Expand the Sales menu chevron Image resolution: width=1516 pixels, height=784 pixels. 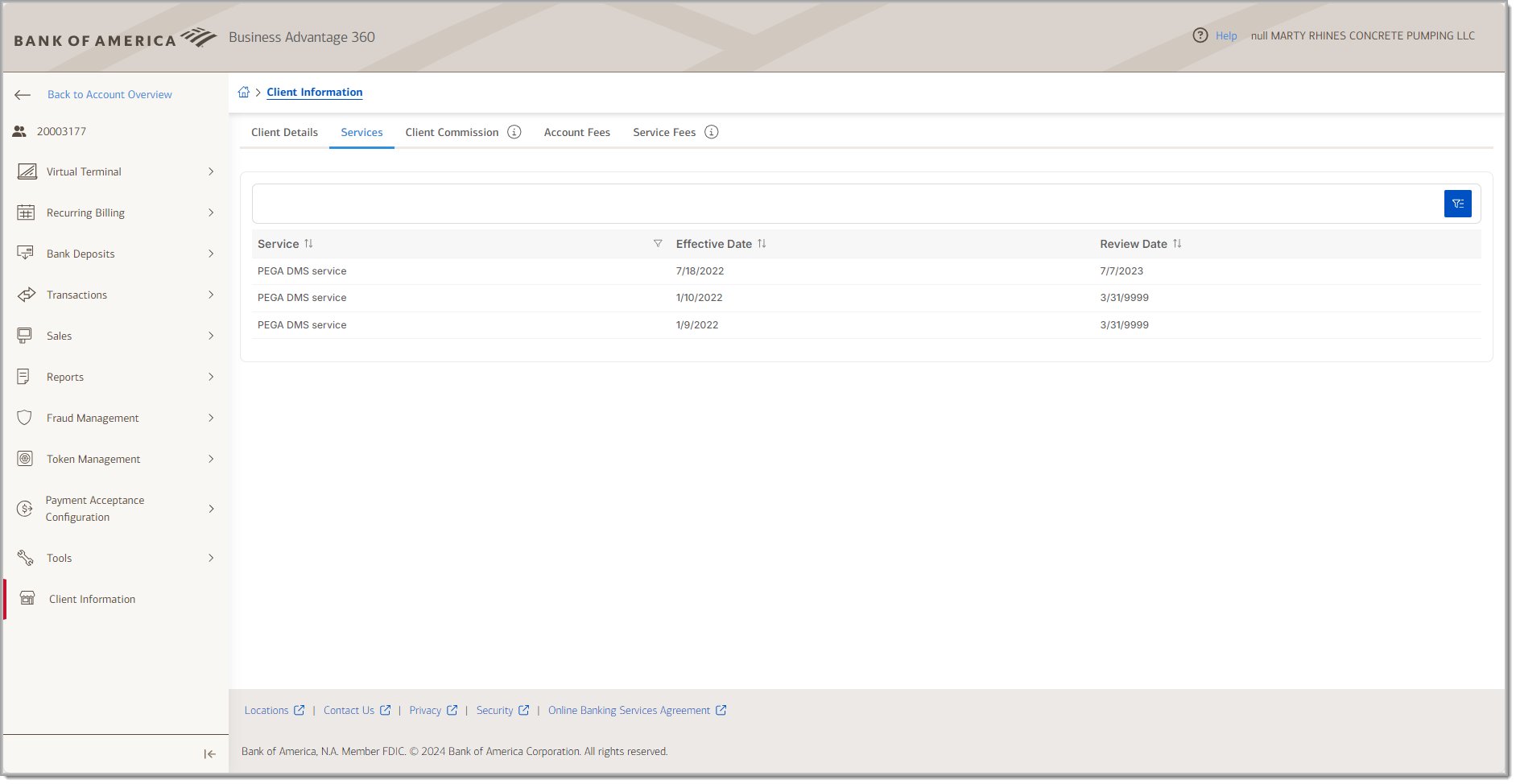210,336
